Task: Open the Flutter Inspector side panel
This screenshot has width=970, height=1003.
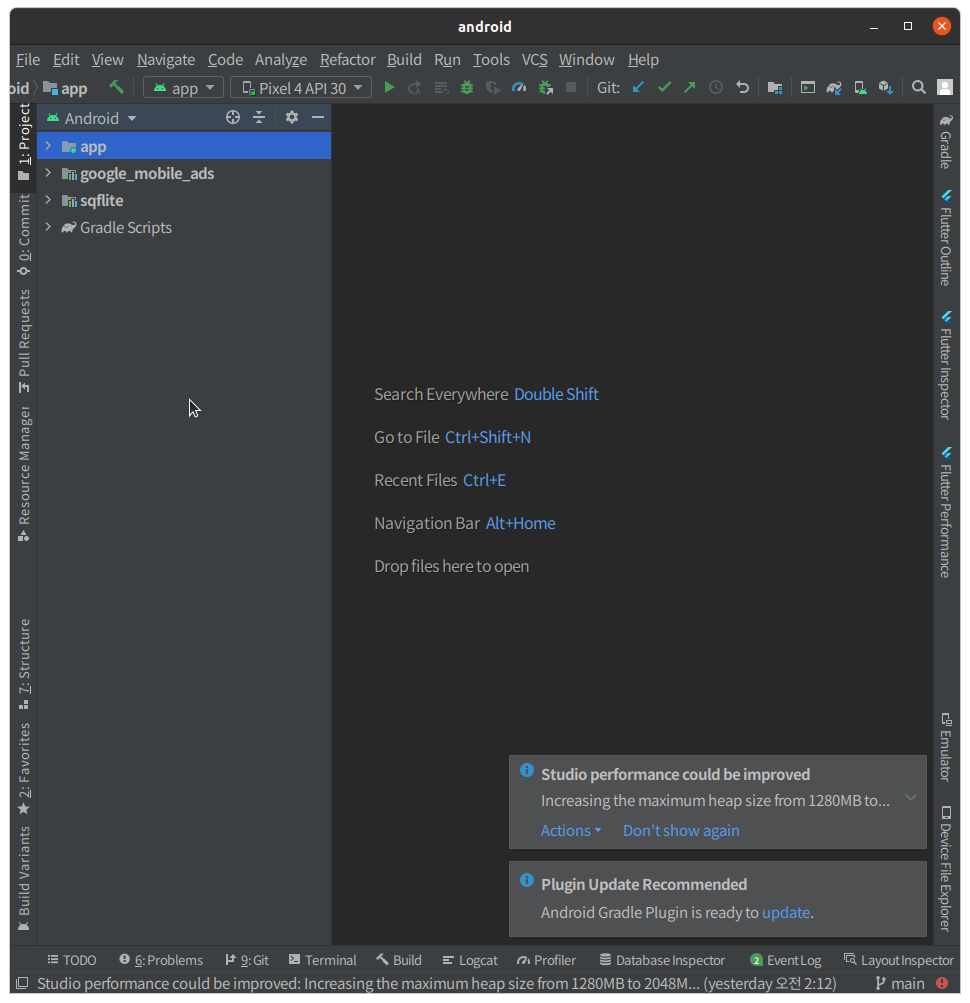Action: pos(946,365)
